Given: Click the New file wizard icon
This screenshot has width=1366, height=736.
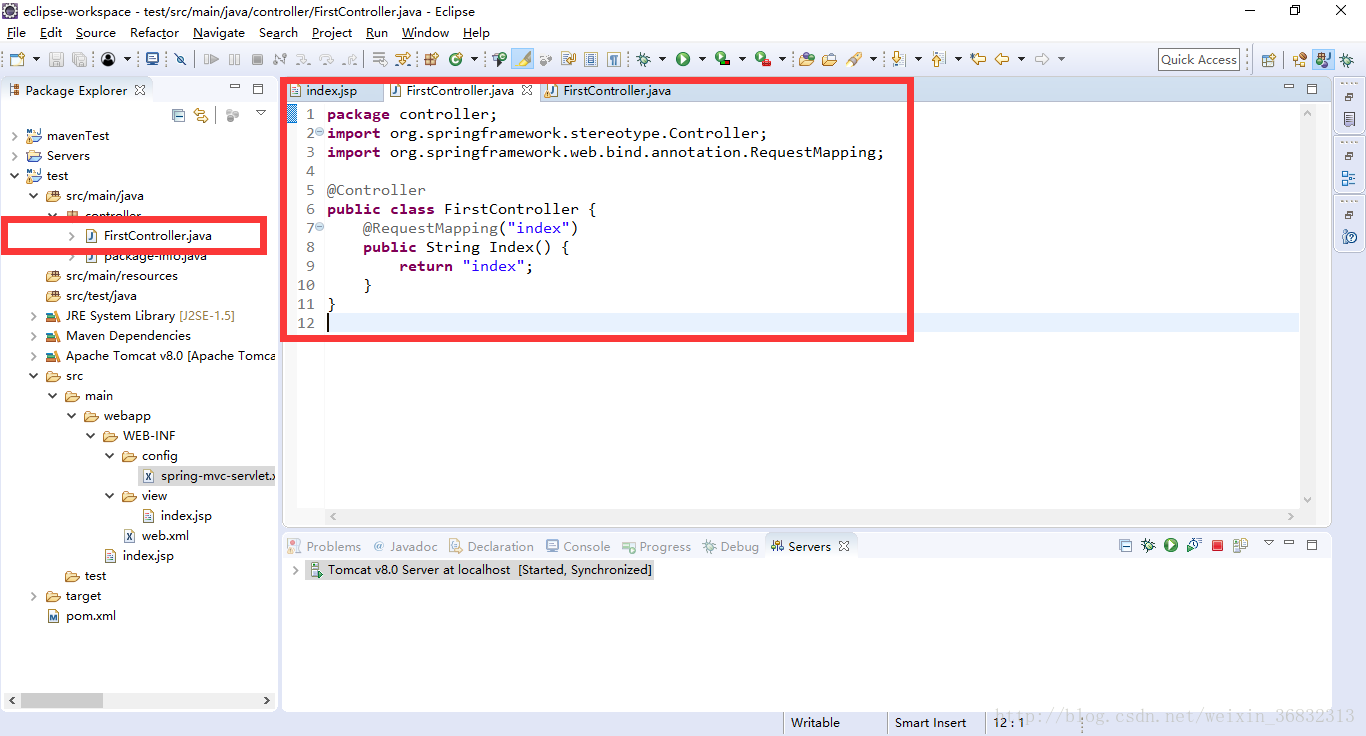Looking at the screenshot, I should 17,60.
